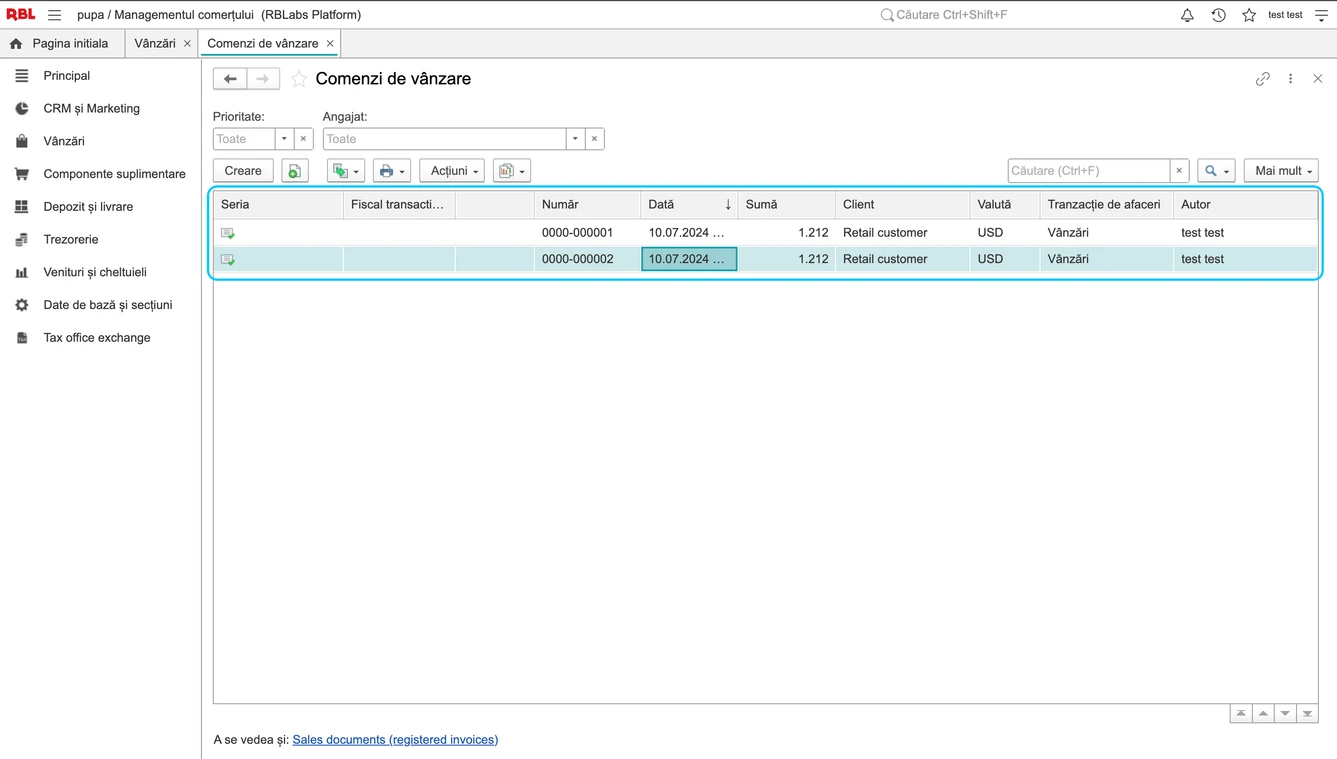Open the Acțiuni dropdown
The height and width of the screenshot is (759, 1337).
[452, 171]
